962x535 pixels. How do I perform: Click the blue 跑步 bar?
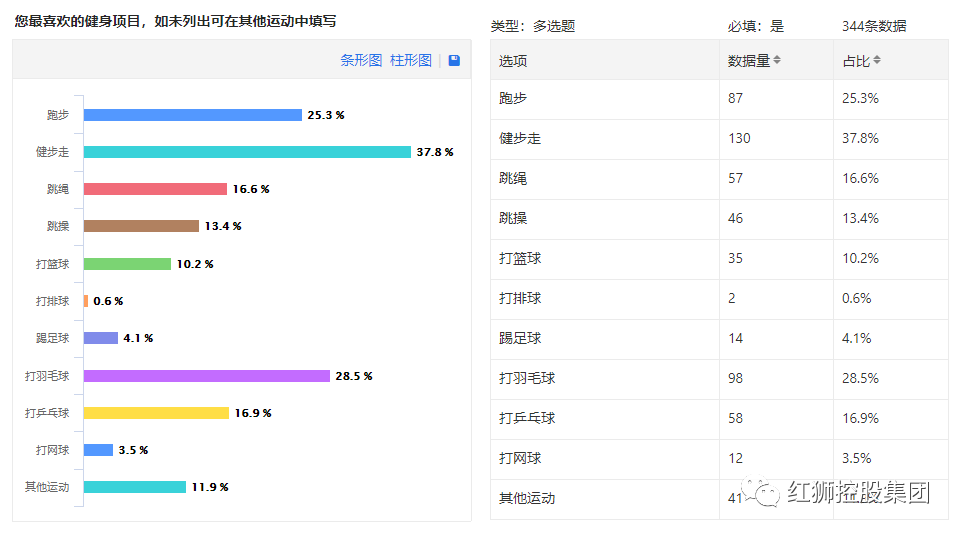click(x=192, y=115)
